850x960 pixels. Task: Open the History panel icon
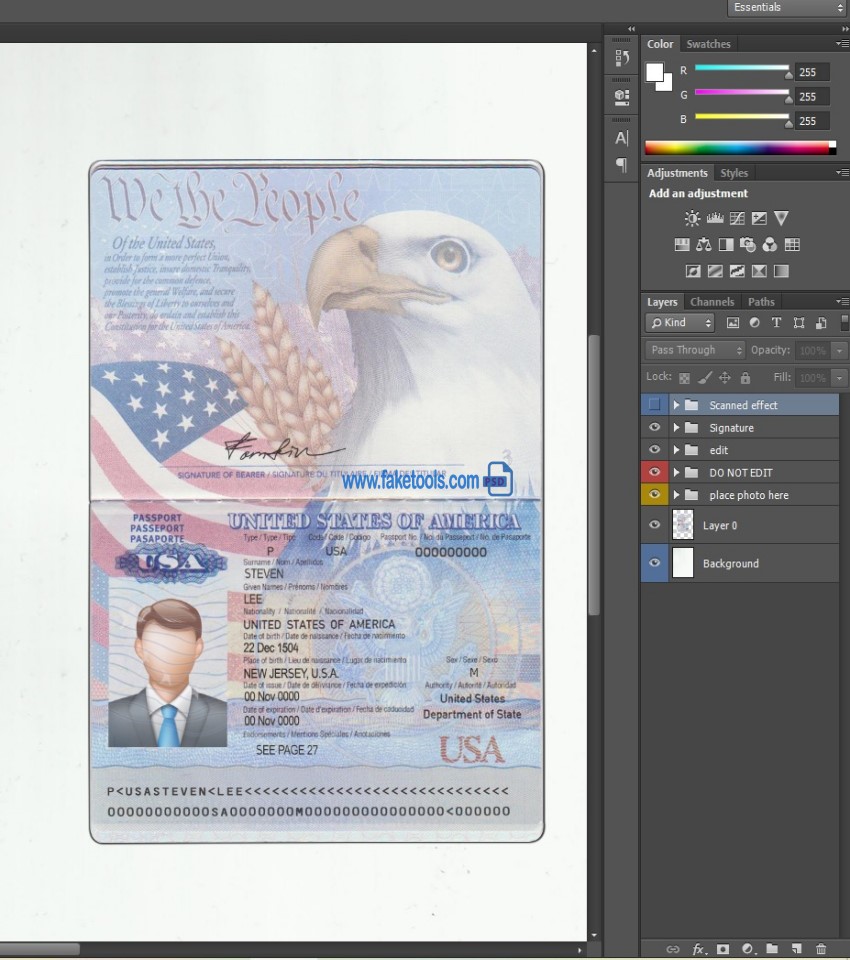click(x=622, y=58)
